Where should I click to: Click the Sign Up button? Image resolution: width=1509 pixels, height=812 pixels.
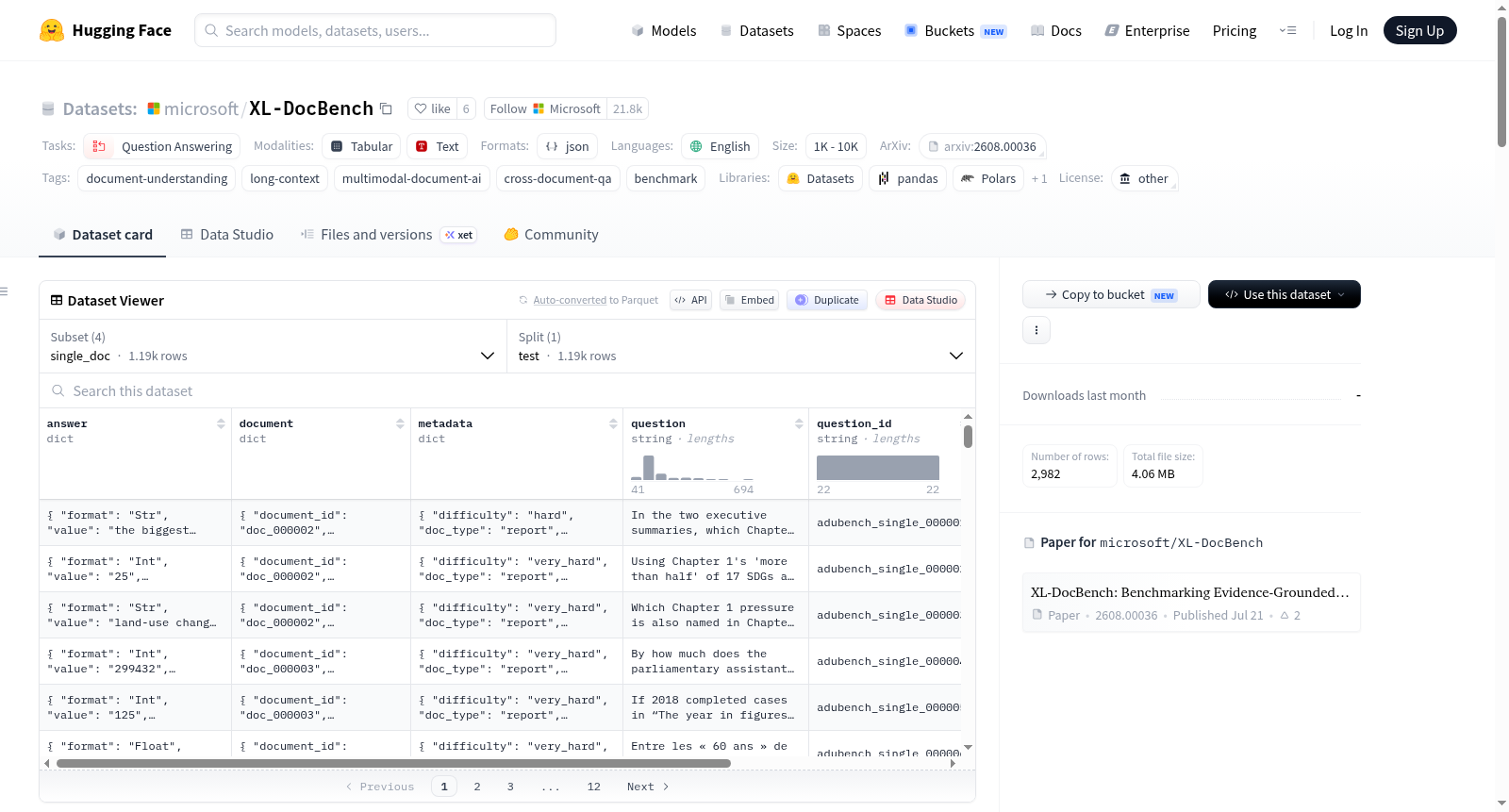tap(1420, 31)
